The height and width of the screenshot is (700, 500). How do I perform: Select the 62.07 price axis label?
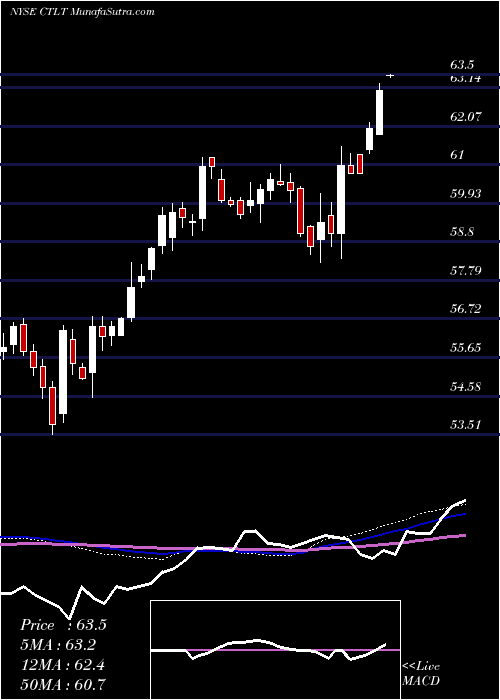tap(466, 117)
